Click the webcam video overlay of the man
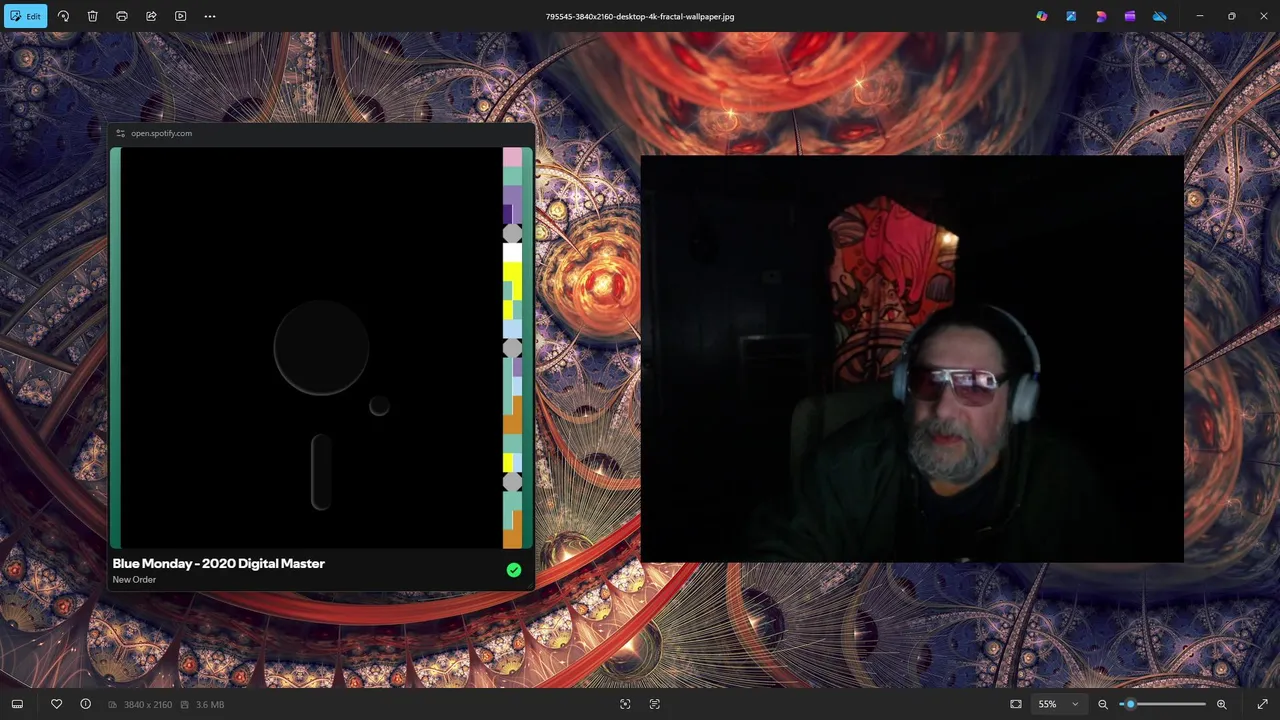This screenshot has height=720, width=1280. click(x=912, y=358)
